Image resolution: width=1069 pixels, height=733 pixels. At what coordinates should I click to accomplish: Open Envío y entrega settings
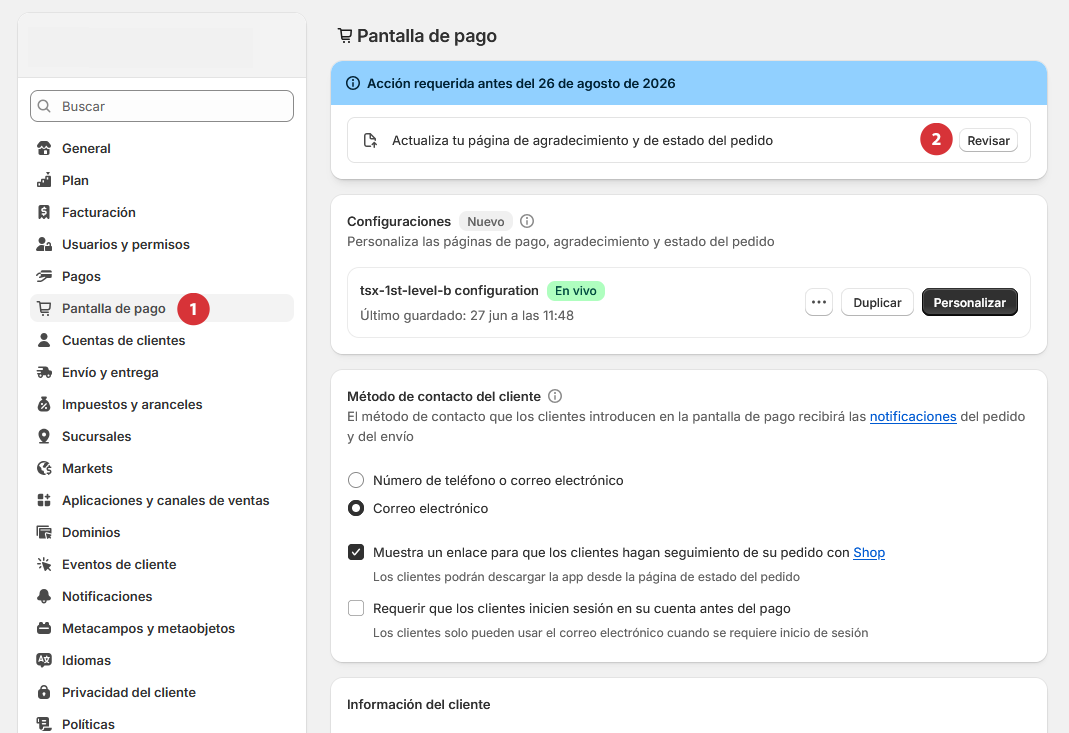point(110,372)
